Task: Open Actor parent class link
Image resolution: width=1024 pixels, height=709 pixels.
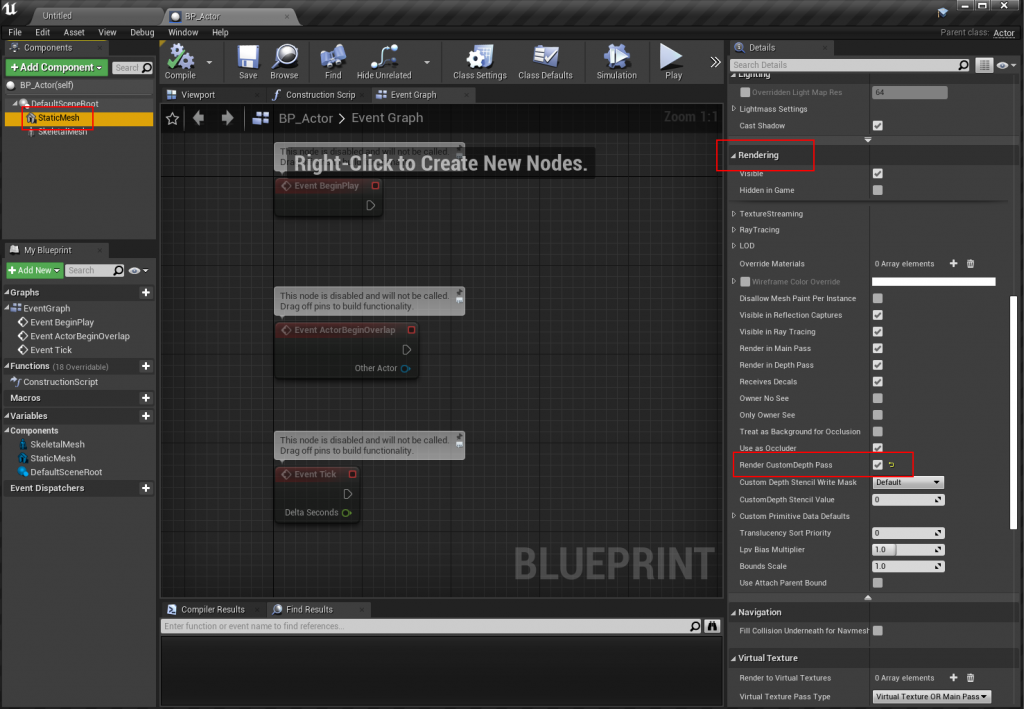Action: [1004, 33]
